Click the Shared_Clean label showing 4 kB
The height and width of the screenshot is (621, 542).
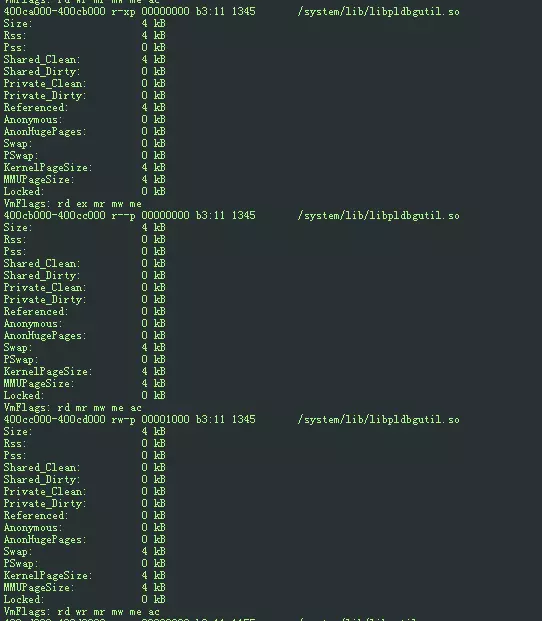point(42,59)
